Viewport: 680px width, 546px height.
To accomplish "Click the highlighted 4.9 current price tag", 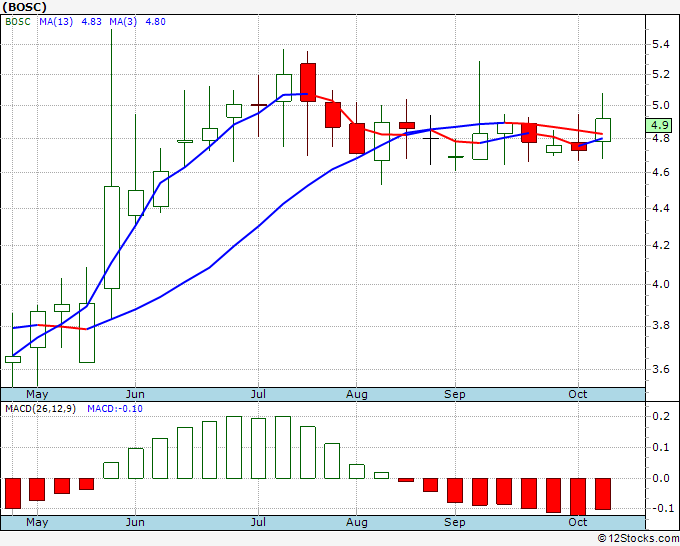I will (x=659, y=125).
